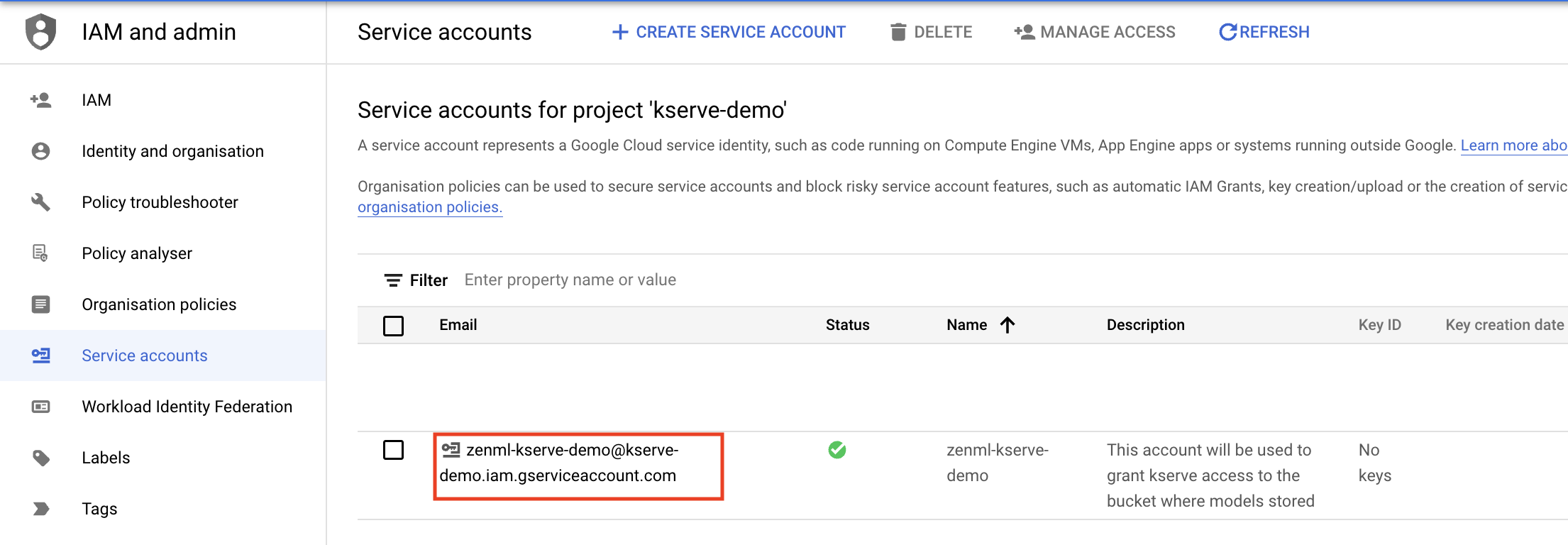Viewport: 1568px width, 545px height.
Task: Select all rows with the header checkbox
Action: click(x=393, y=326)
